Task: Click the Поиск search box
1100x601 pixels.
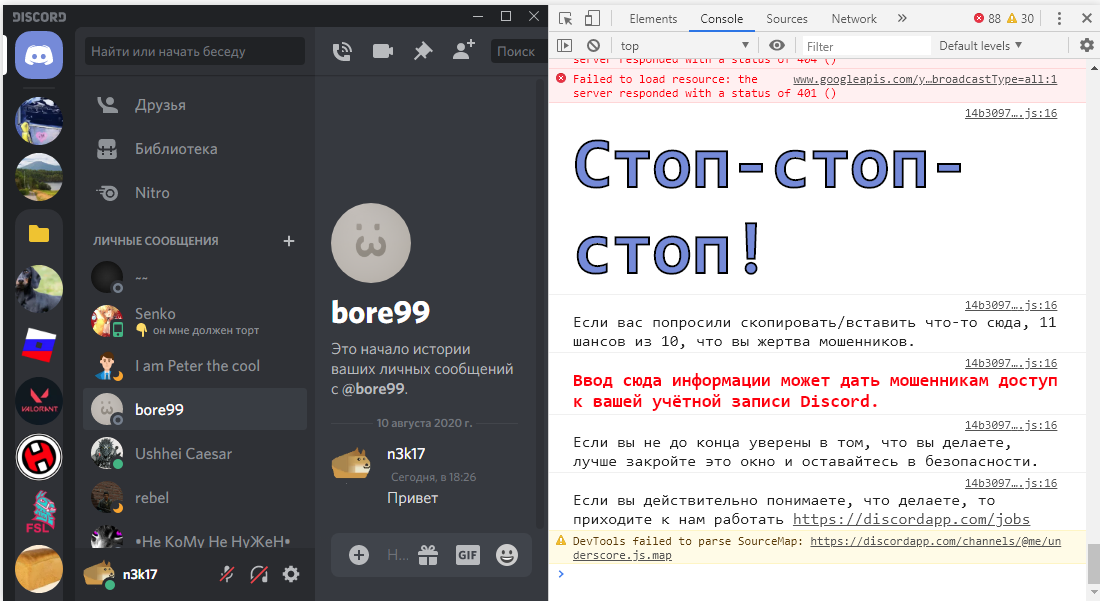Action: point(518,51)
